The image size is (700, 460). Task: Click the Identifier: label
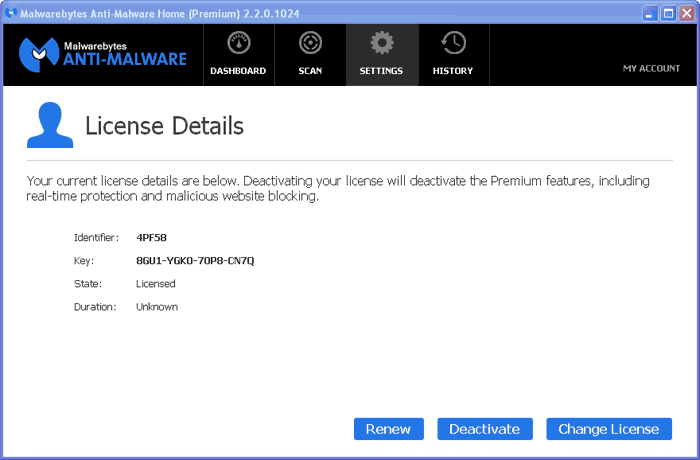tap(96, 238)
